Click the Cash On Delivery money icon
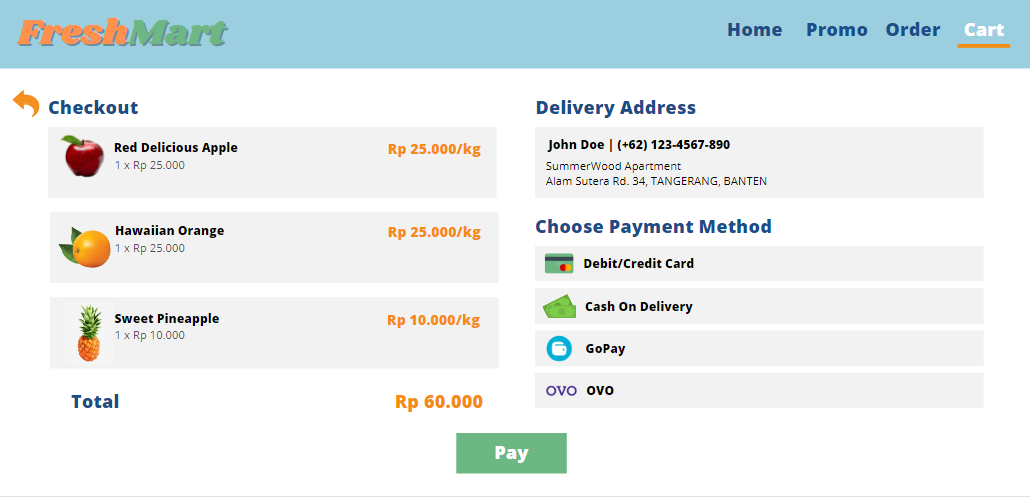Image resolution: width=1030 pixels, height=497 pixels. click(559, 307)
